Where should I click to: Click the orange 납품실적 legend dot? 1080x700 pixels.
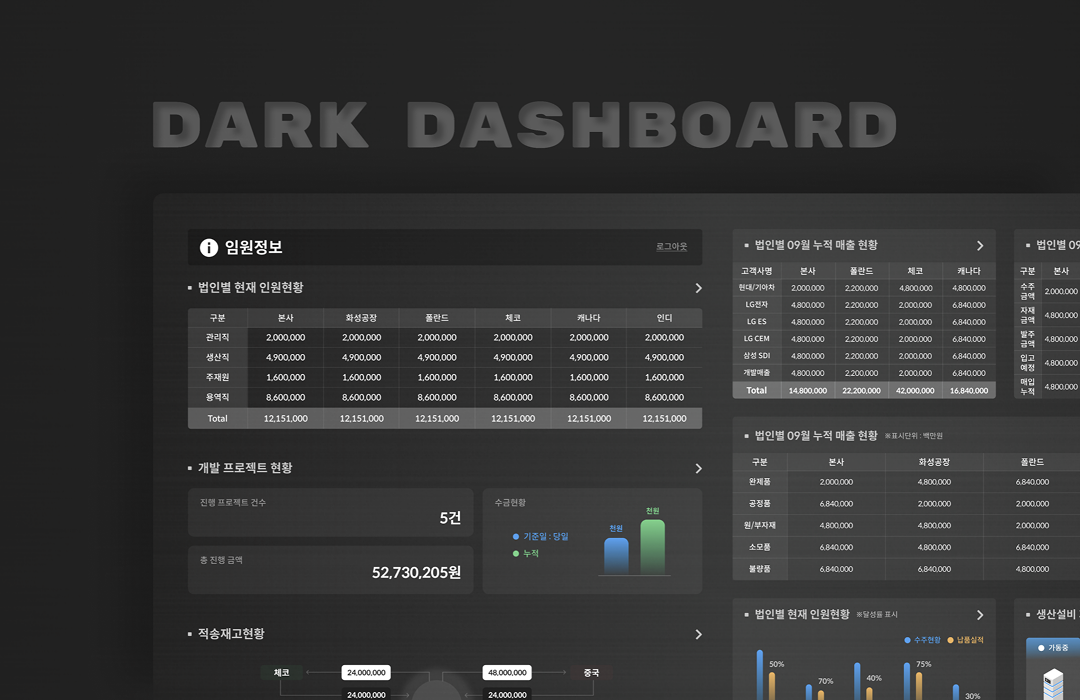point(951,640)
